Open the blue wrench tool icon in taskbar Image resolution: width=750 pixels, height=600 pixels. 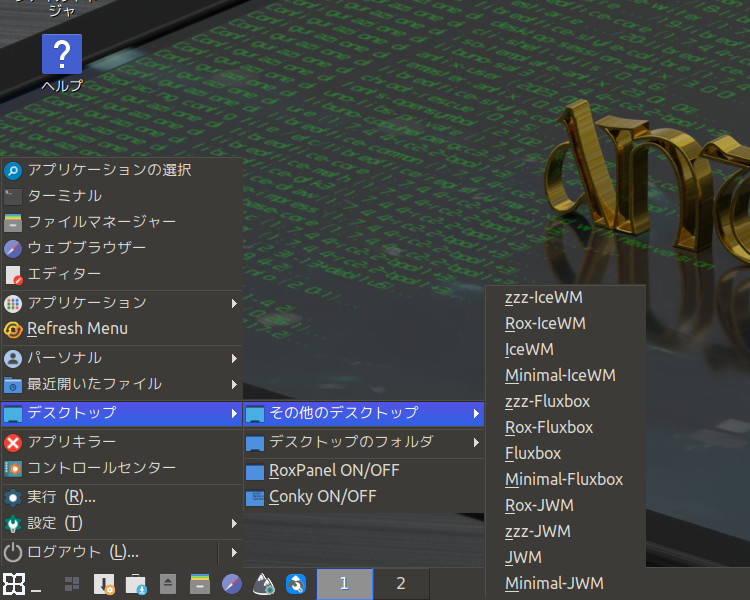pyautogui.click(x=296, y=584)
